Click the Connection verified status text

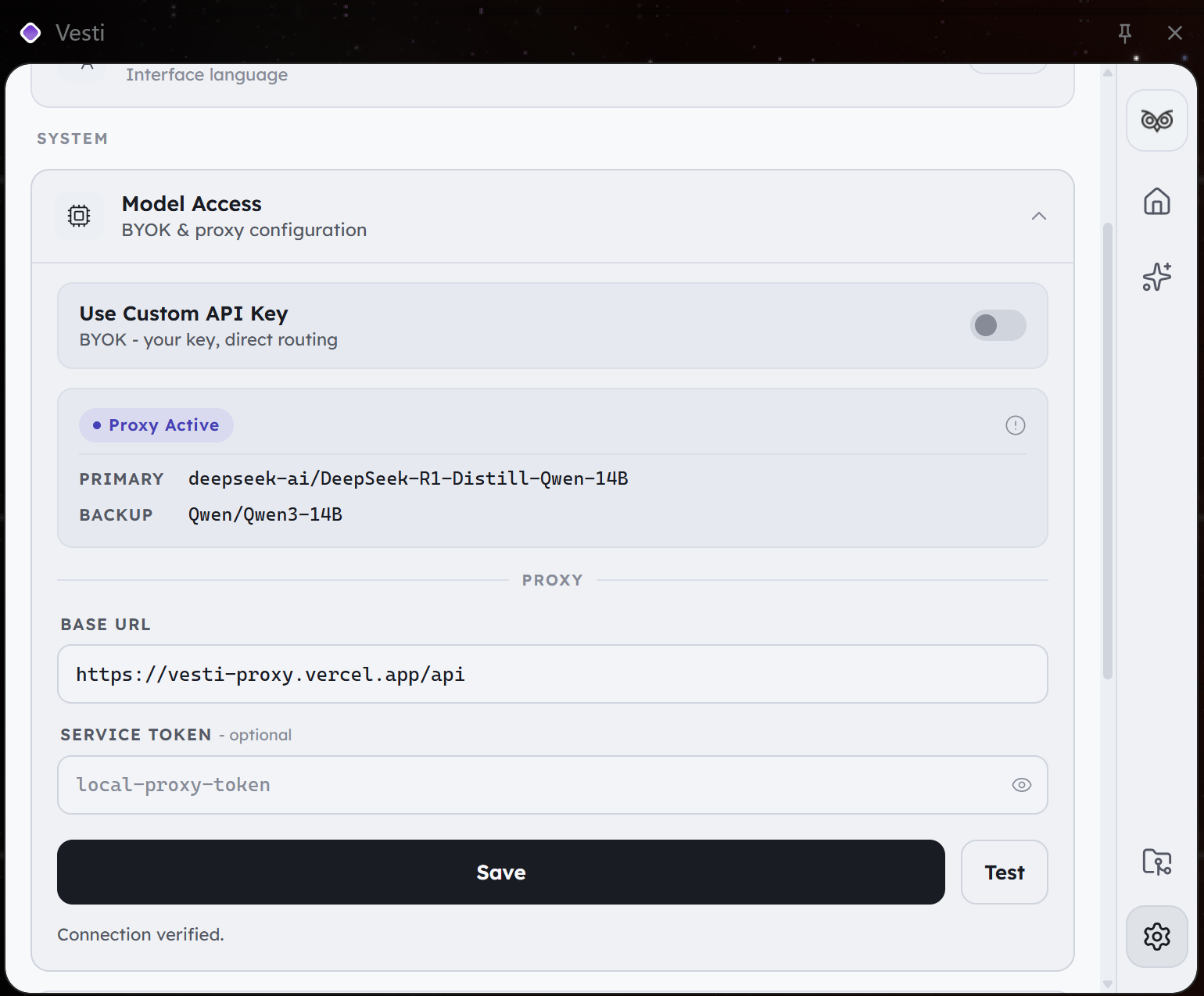click(141, 935)
